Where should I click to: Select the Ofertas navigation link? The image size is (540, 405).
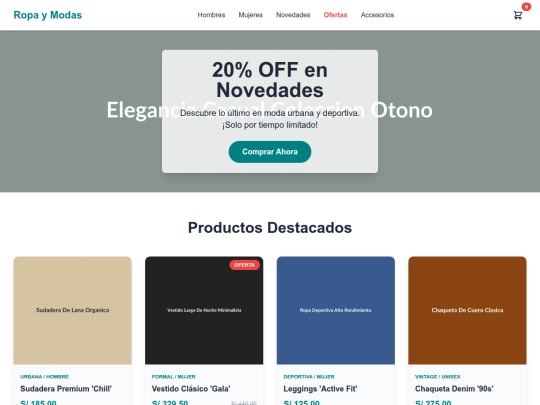pyautogui.click(x=335, y=15)
